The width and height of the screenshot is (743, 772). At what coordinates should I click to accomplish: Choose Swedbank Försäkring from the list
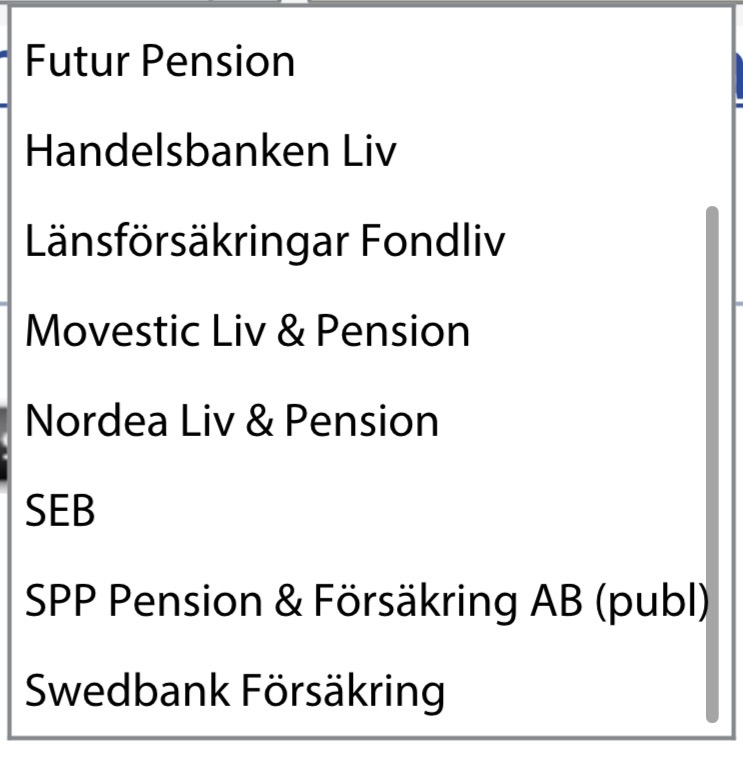(x=234, y=691)
